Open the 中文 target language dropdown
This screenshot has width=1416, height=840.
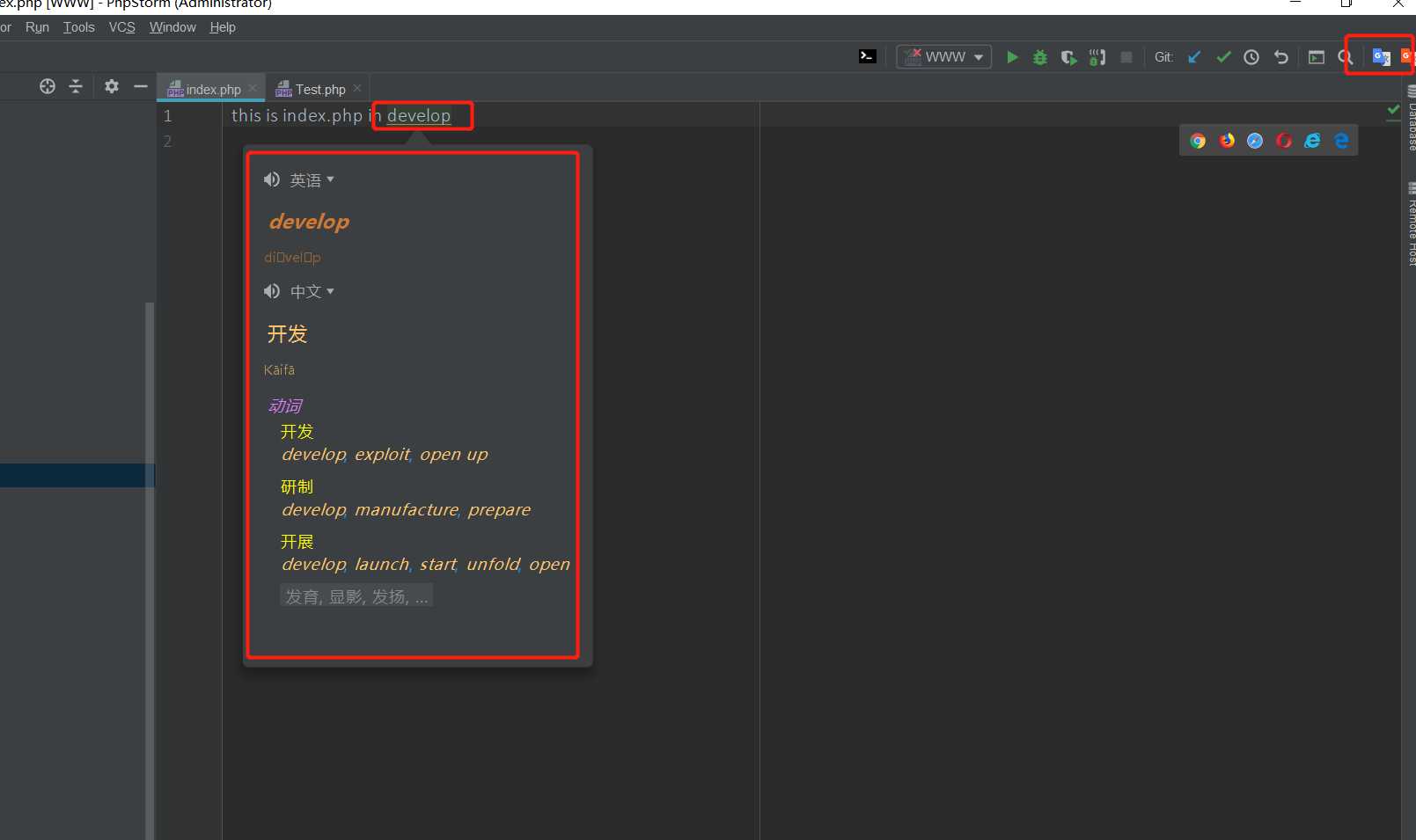(x=312, y=292)
